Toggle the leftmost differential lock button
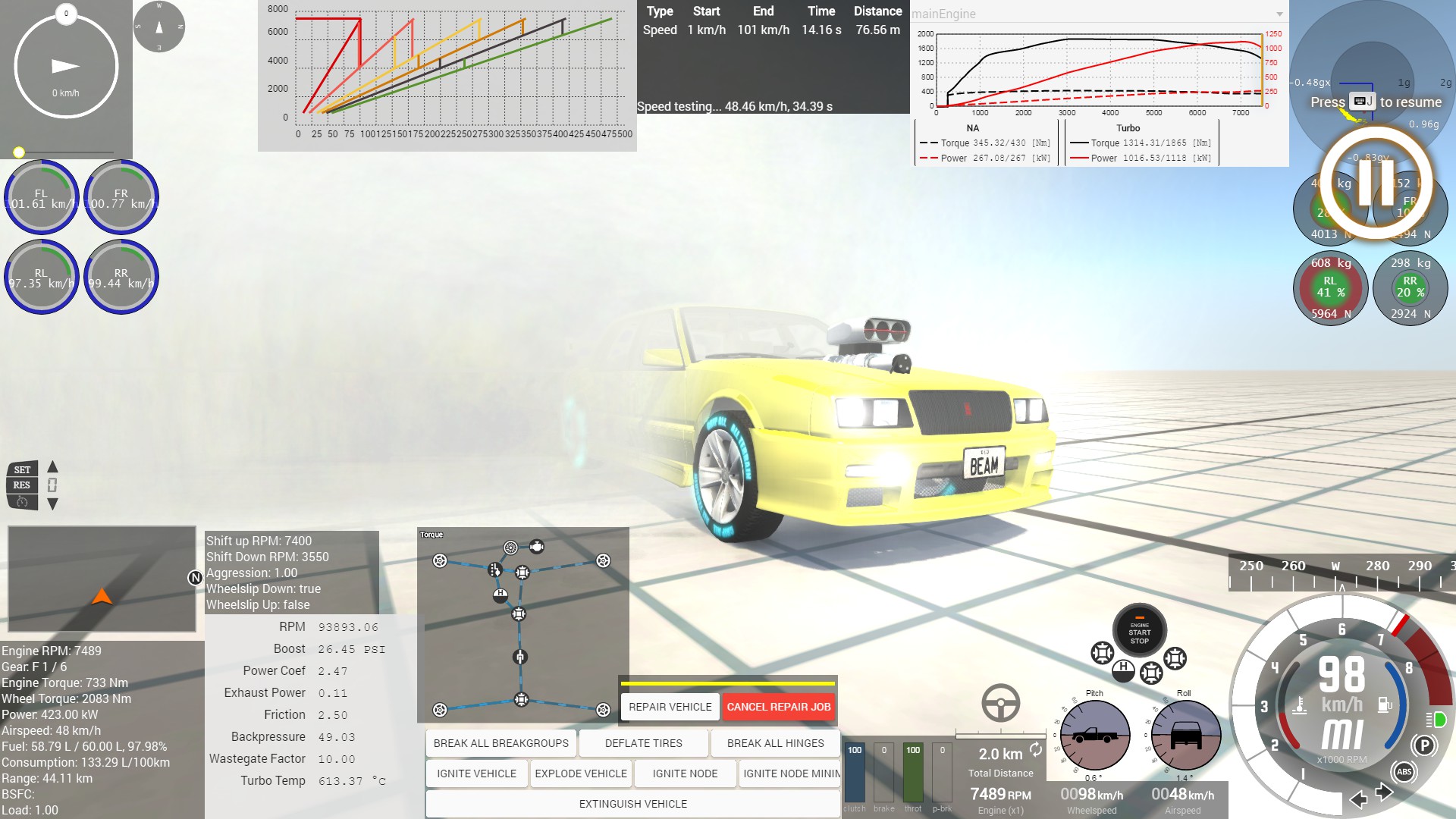This screenshot has width=1456, height=819. [1102, 652]
